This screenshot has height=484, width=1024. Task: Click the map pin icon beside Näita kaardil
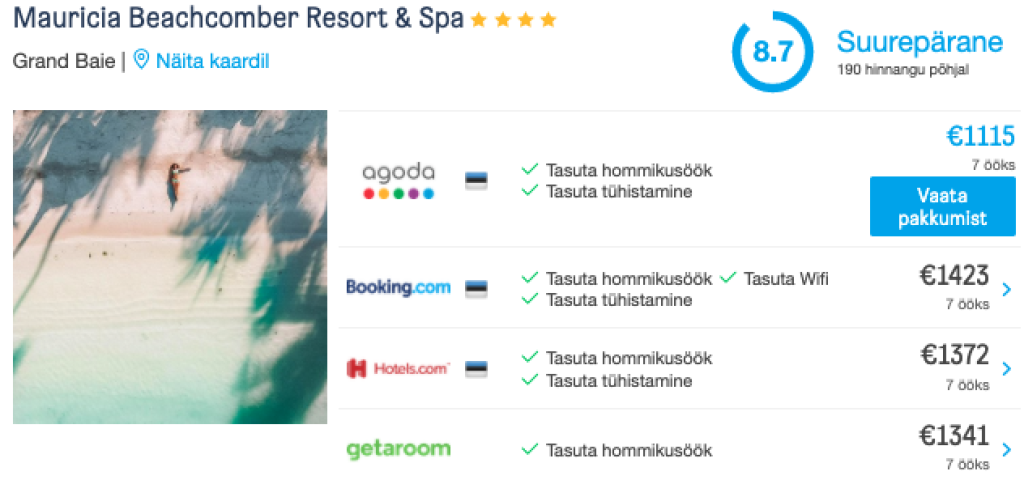[x=141, y=61]
